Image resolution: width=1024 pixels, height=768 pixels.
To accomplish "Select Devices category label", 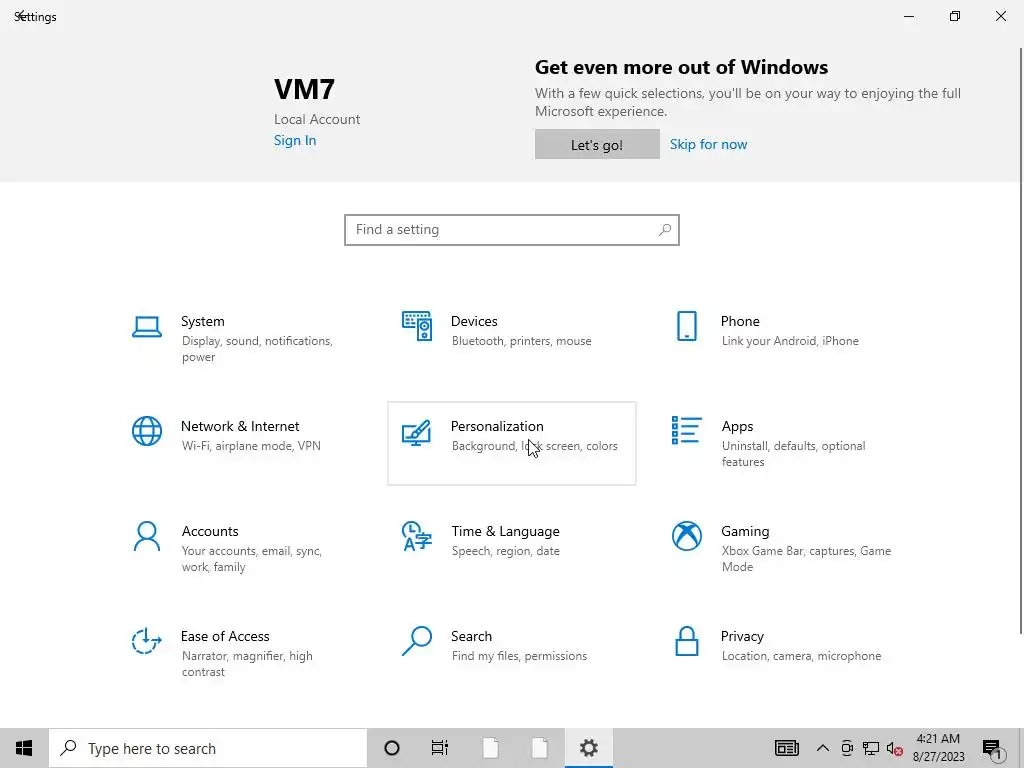I will tap(474, 321).
